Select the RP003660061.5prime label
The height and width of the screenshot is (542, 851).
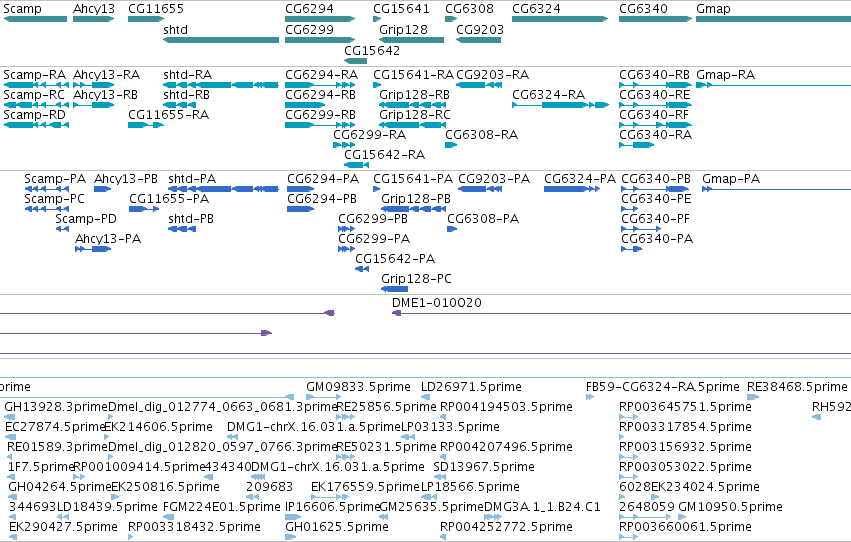[685, 527]
